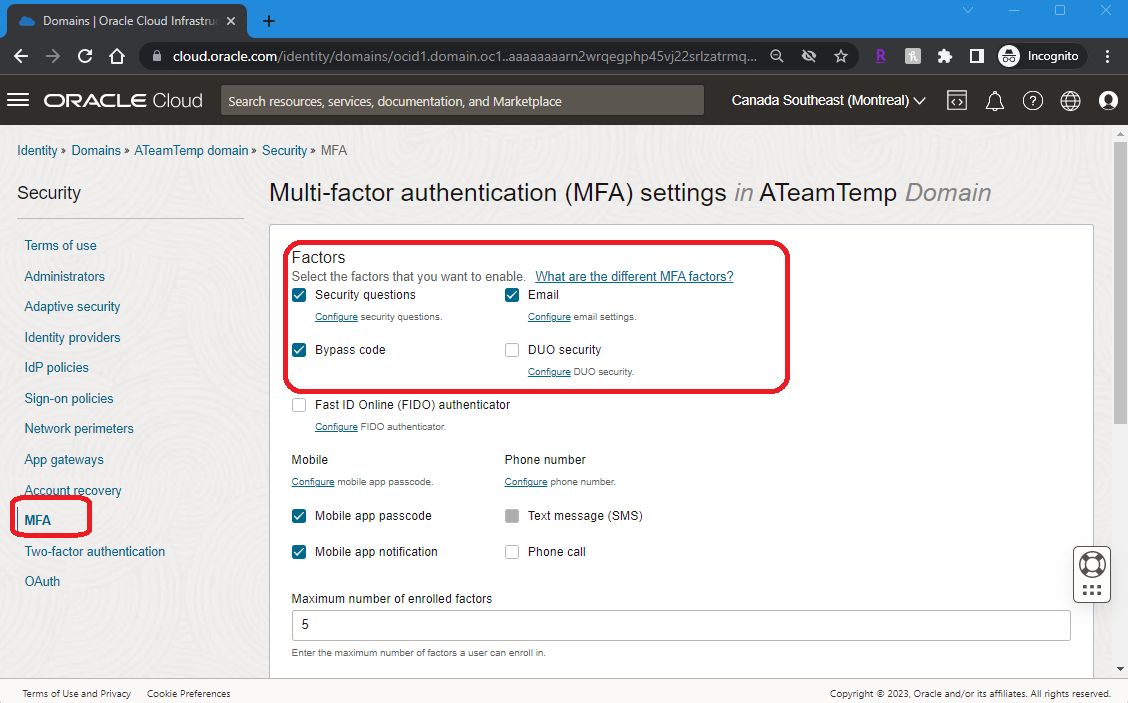Open Sign-on policies in the Security sidebar
The image size is (1128, 703).
coord(69,398)
